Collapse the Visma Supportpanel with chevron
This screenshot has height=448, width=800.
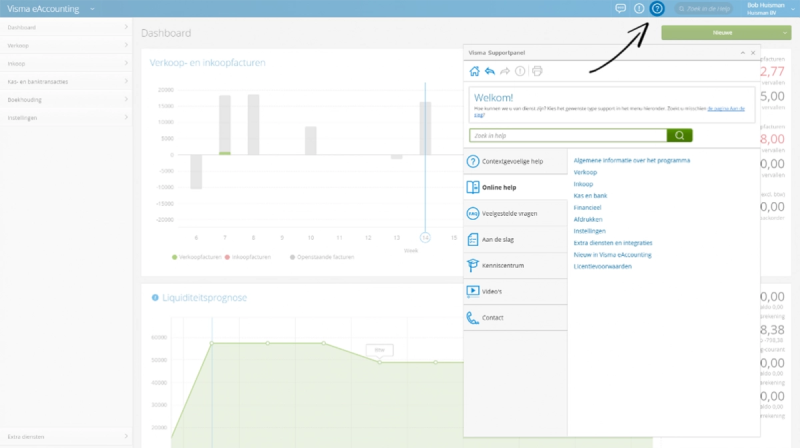[743, 53]
